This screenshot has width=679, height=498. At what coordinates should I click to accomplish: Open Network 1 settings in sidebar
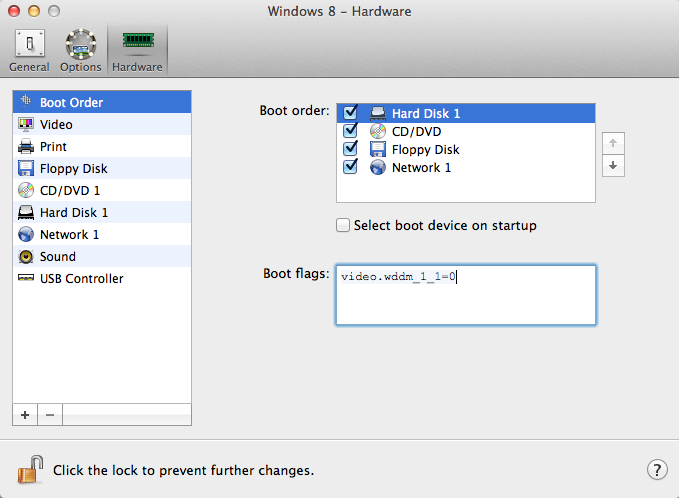(x=102, y=235)
